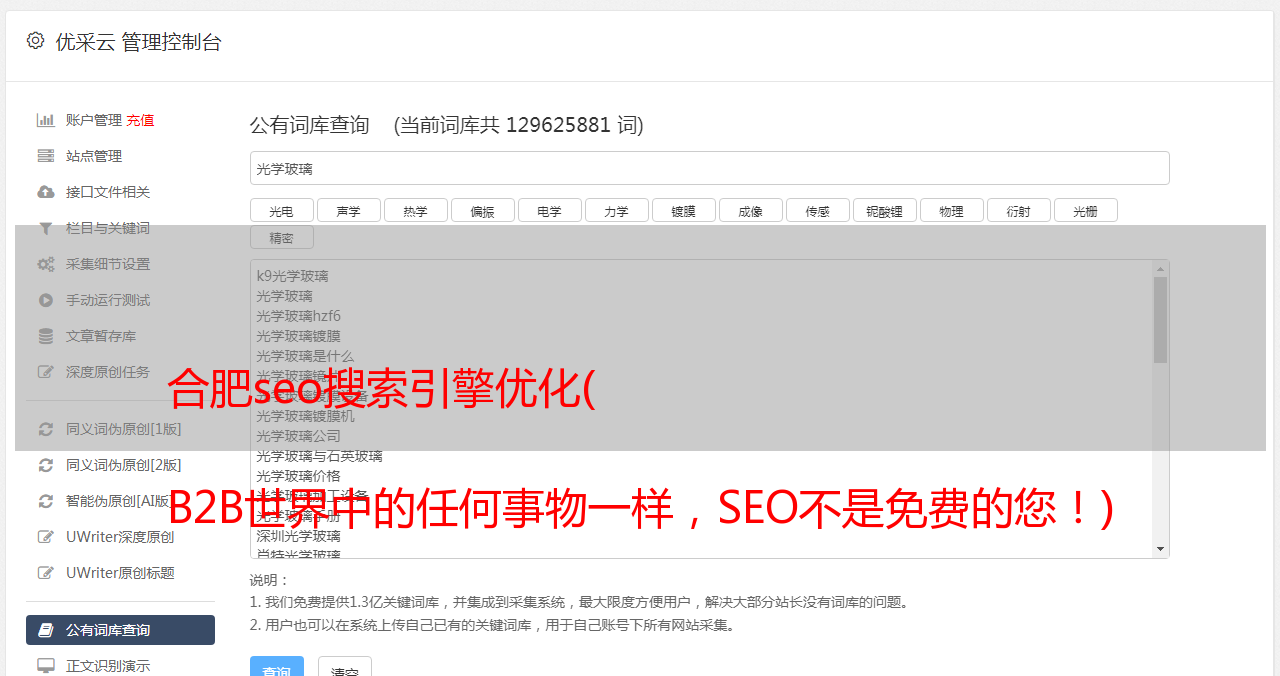Choose the 光栅 tag button

[x=1085, y=210]
